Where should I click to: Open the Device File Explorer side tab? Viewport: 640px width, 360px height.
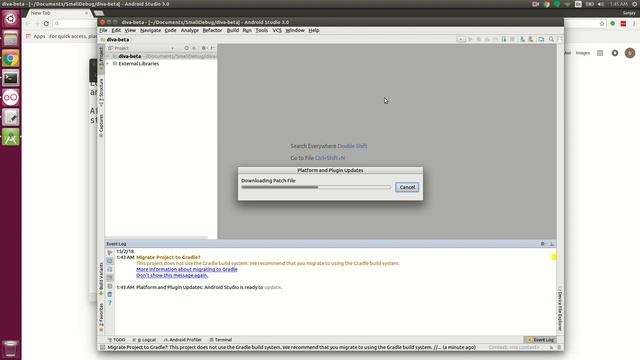pyautogui.click(x=560, y=309)
